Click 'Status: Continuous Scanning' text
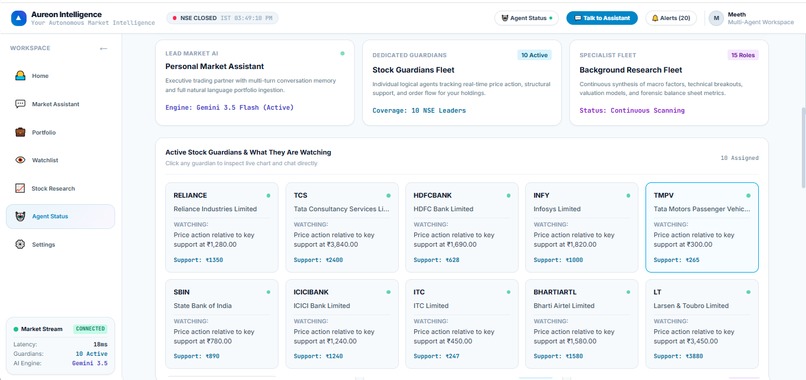Image resolution: width=806 pixels, height=380 pixels. click(x=632, y=111)
